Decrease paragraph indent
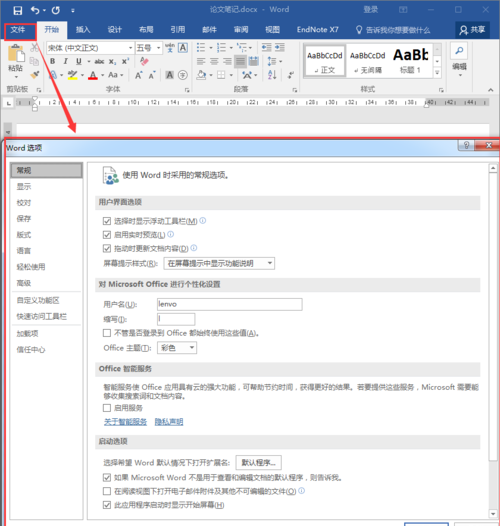This screenshot has height=526, width=500. [266, 47]
